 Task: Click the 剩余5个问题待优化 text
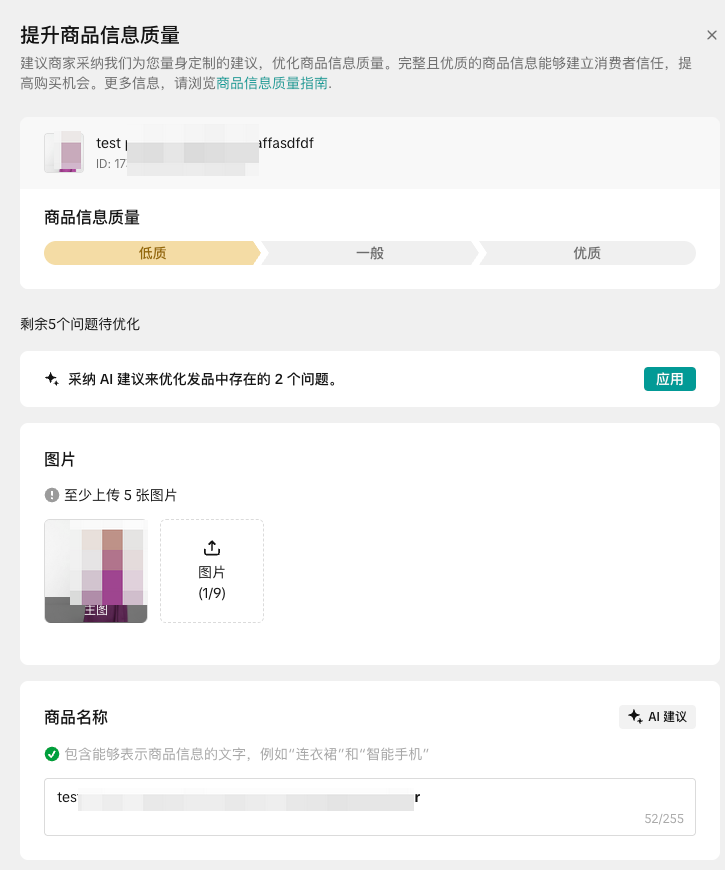pos(80,324)
